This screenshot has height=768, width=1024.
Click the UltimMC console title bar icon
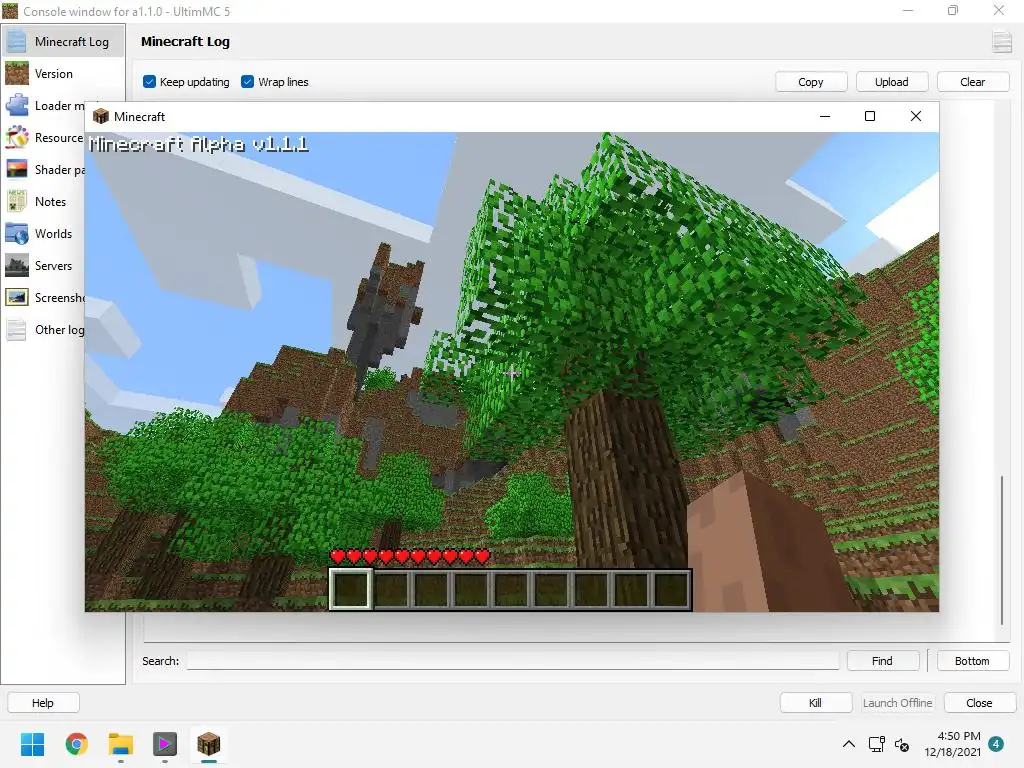10,11
